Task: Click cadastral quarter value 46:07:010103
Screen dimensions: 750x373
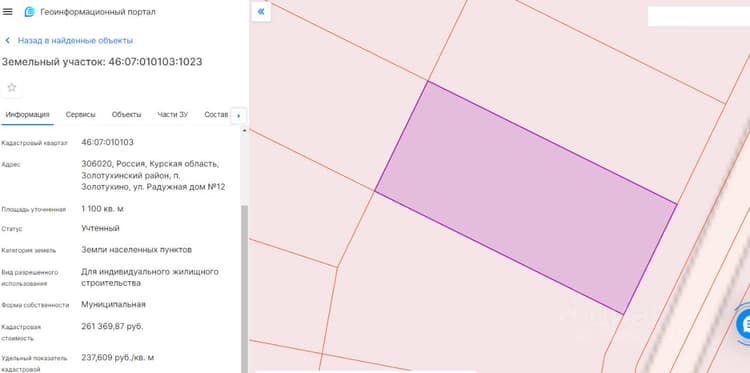Action: [108, 143]
